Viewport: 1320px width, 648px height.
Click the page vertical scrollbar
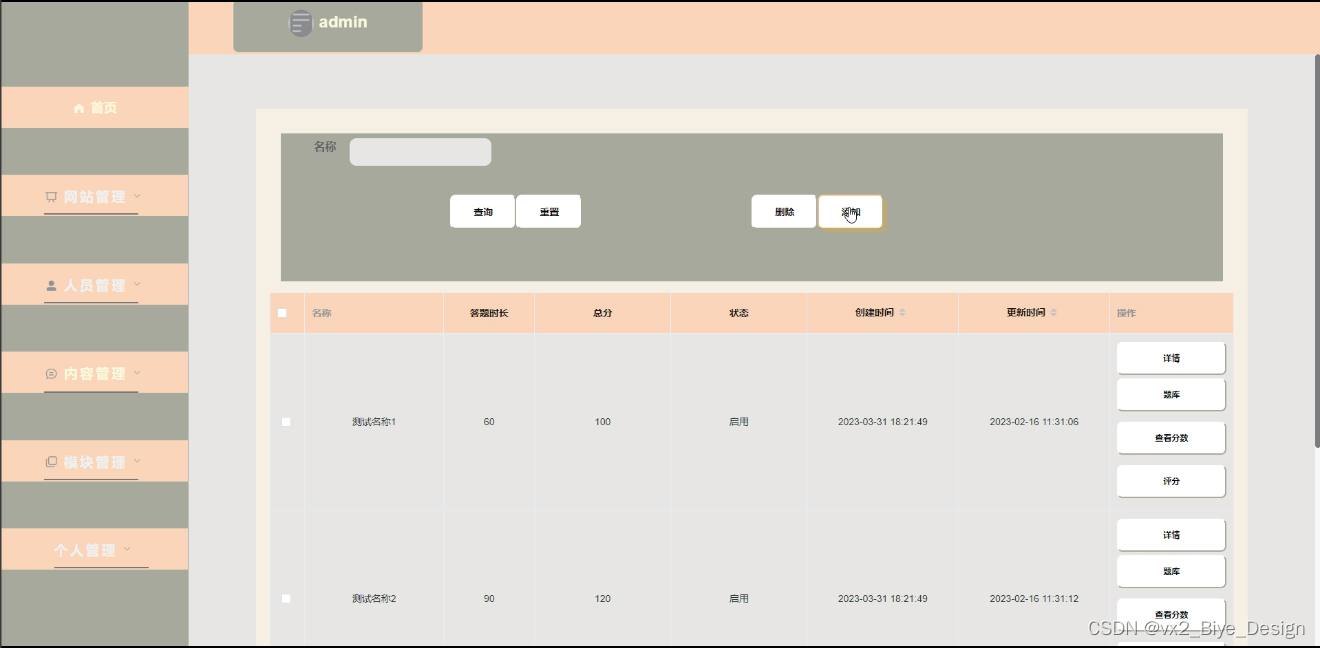pyautogui.click(x=1316, y=250)
